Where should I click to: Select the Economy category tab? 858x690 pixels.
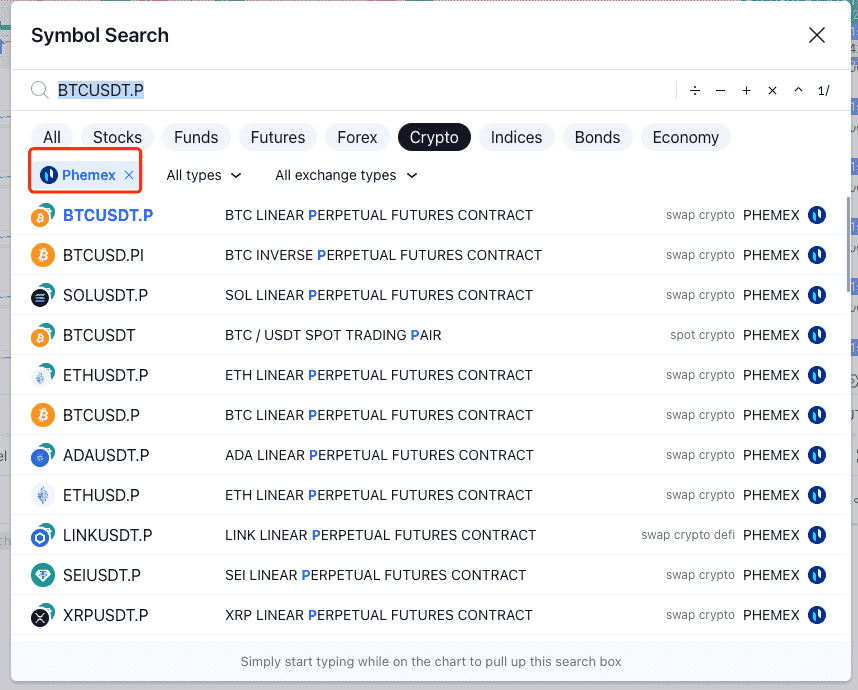click(686, 137)
